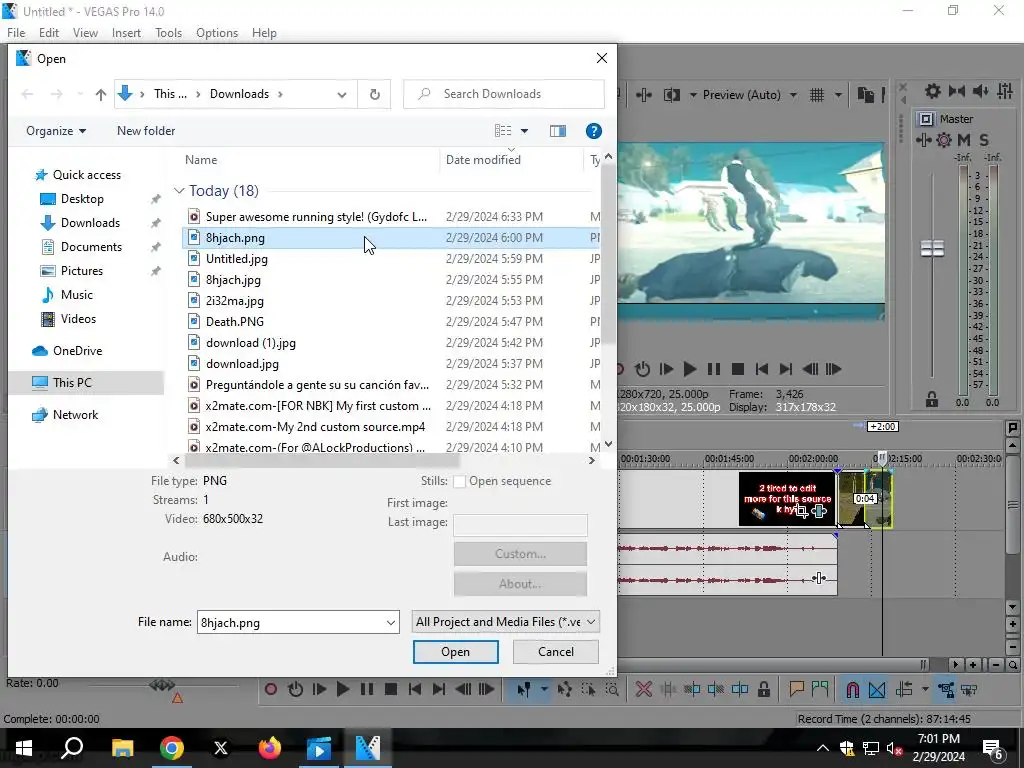Open the File menu

pos(16,33)
